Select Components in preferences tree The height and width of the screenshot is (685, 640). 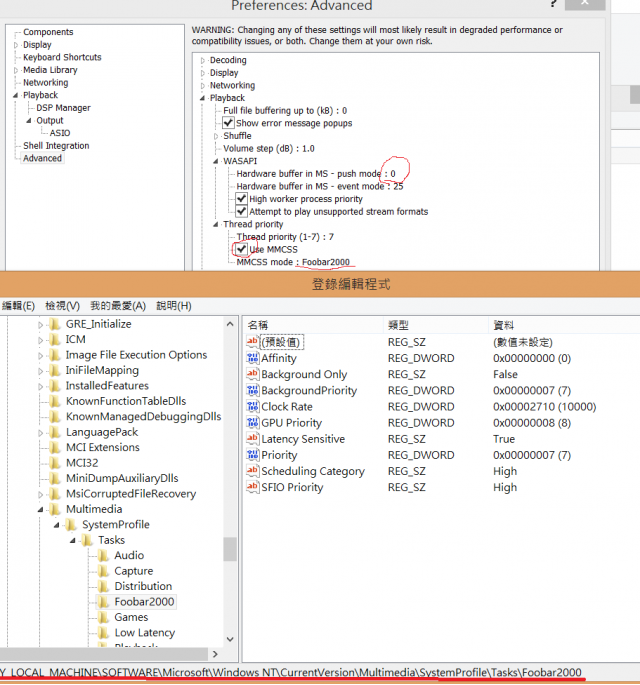point(48,32)
